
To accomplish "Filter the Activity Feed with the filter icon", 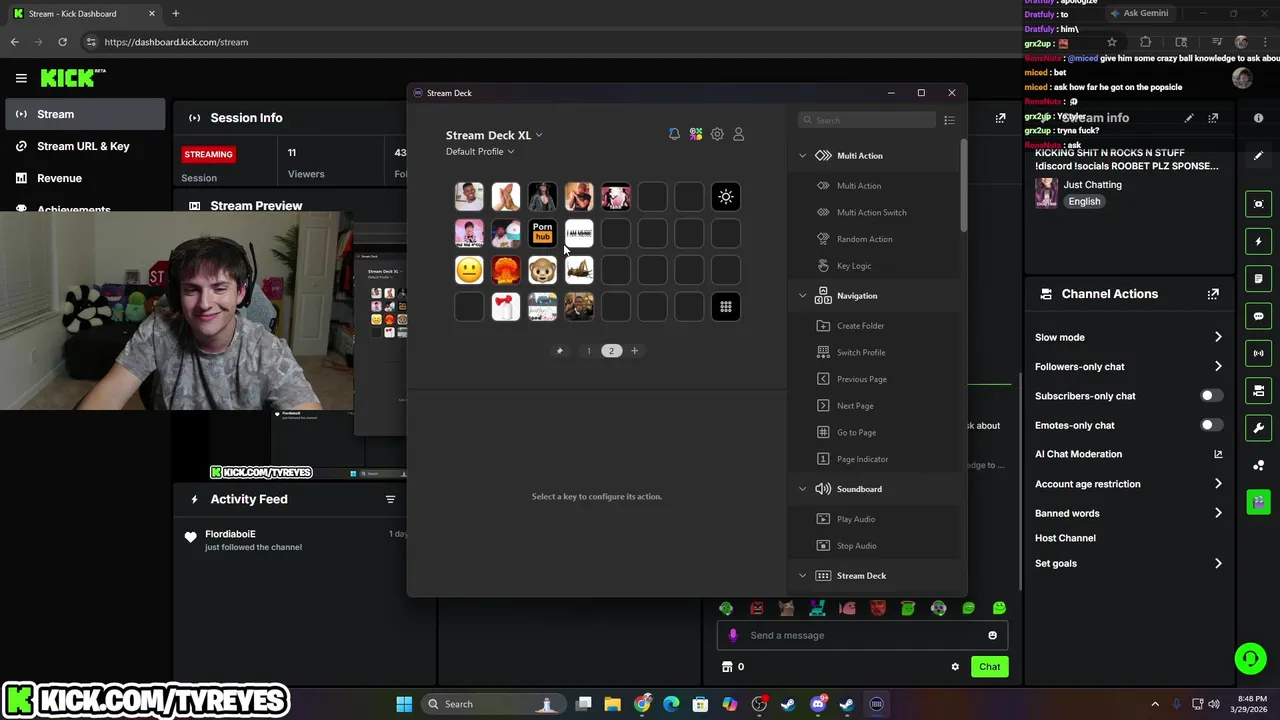I will tap(391, 499).
